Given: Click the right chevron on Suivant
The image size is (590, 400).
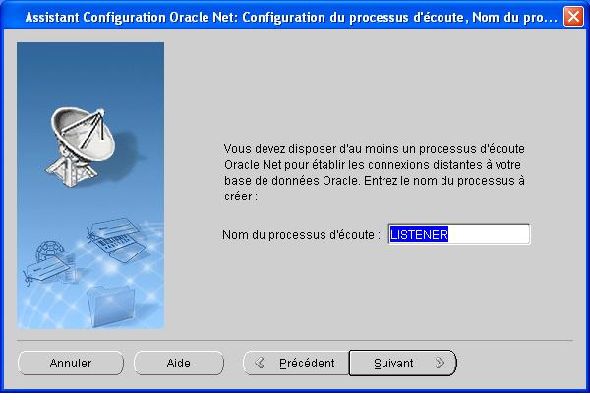Looking at the screenshot, I should (x=439, y=363).
